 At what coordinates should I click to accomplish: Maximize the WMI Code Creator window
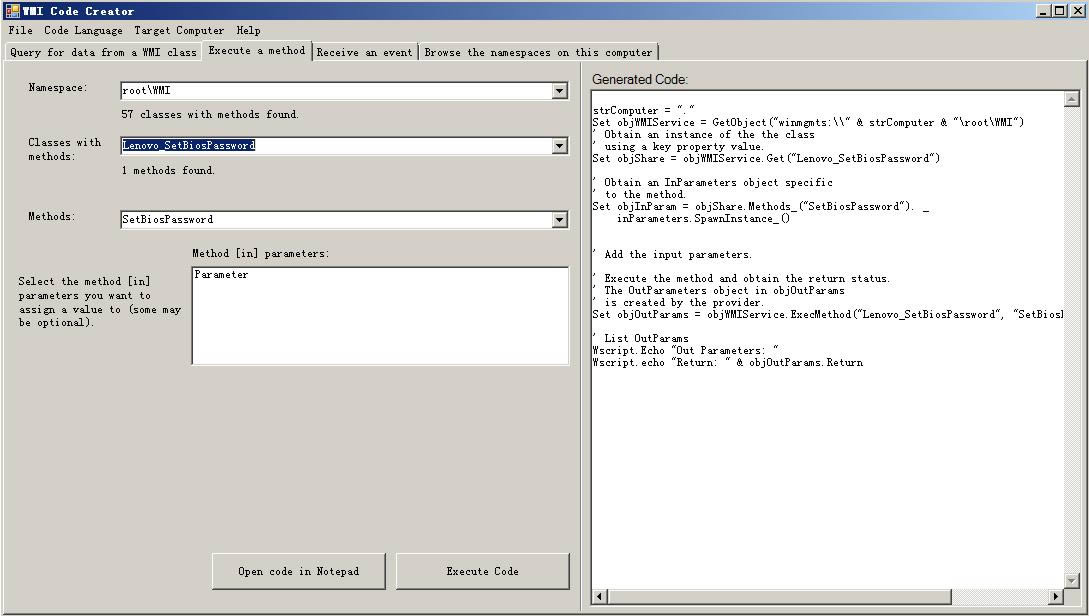click(x=1059, y=10)
